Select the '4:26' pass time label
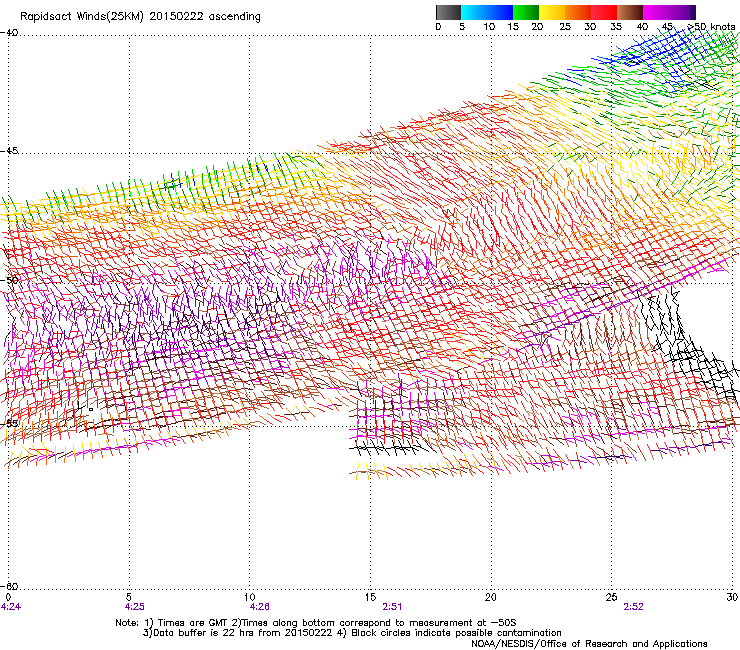Screen dimensions: 740x650 [x=260, y=607]
